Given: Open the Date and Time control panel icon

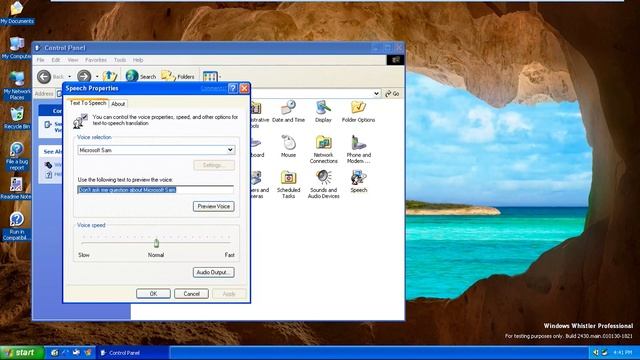Looking at the screenshot, I should [289, 111].
